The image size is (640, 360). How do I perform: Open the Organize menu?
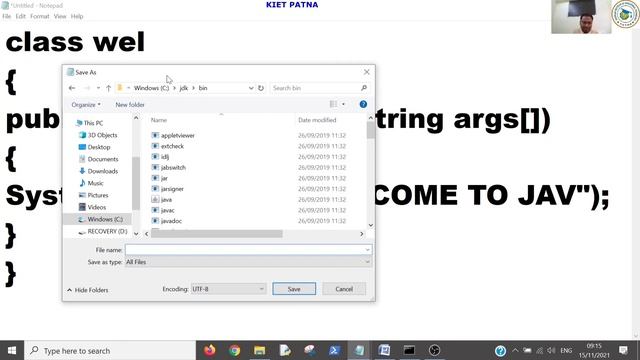coord(86,104)
